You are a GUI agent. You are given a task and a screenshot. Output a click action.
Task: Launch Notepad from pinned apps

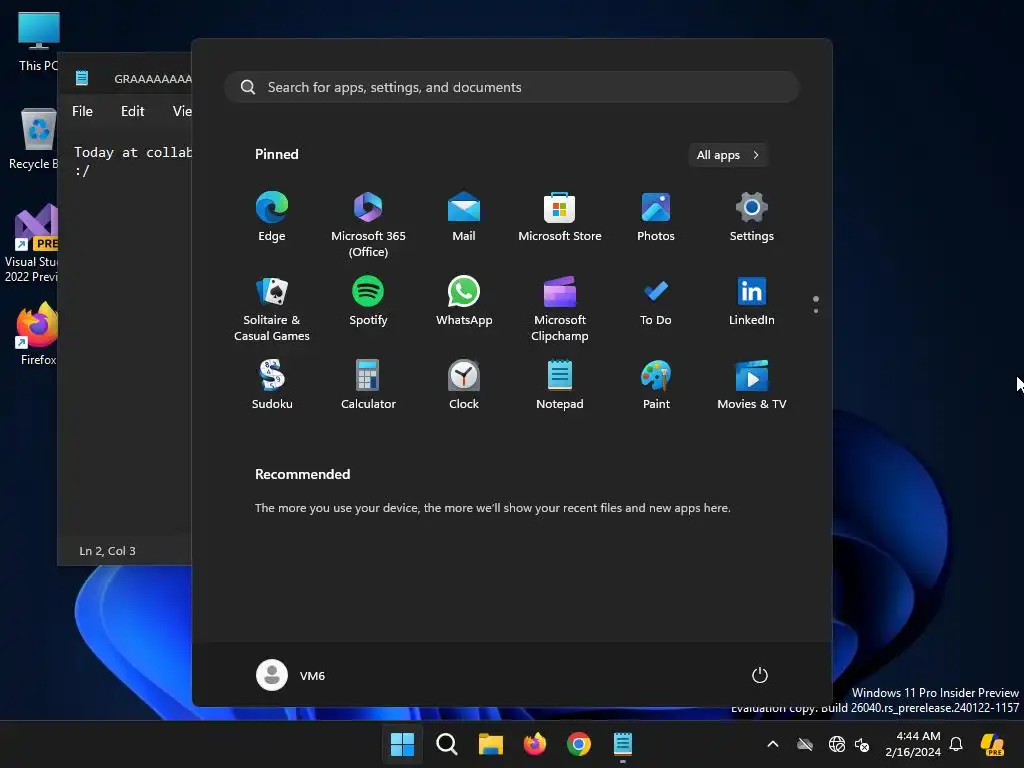(x=560, y=385)
